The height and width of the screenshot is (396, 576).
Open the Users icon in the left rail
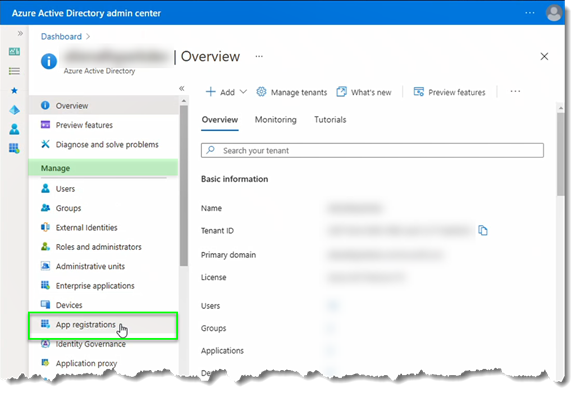[x=14, y=129]
